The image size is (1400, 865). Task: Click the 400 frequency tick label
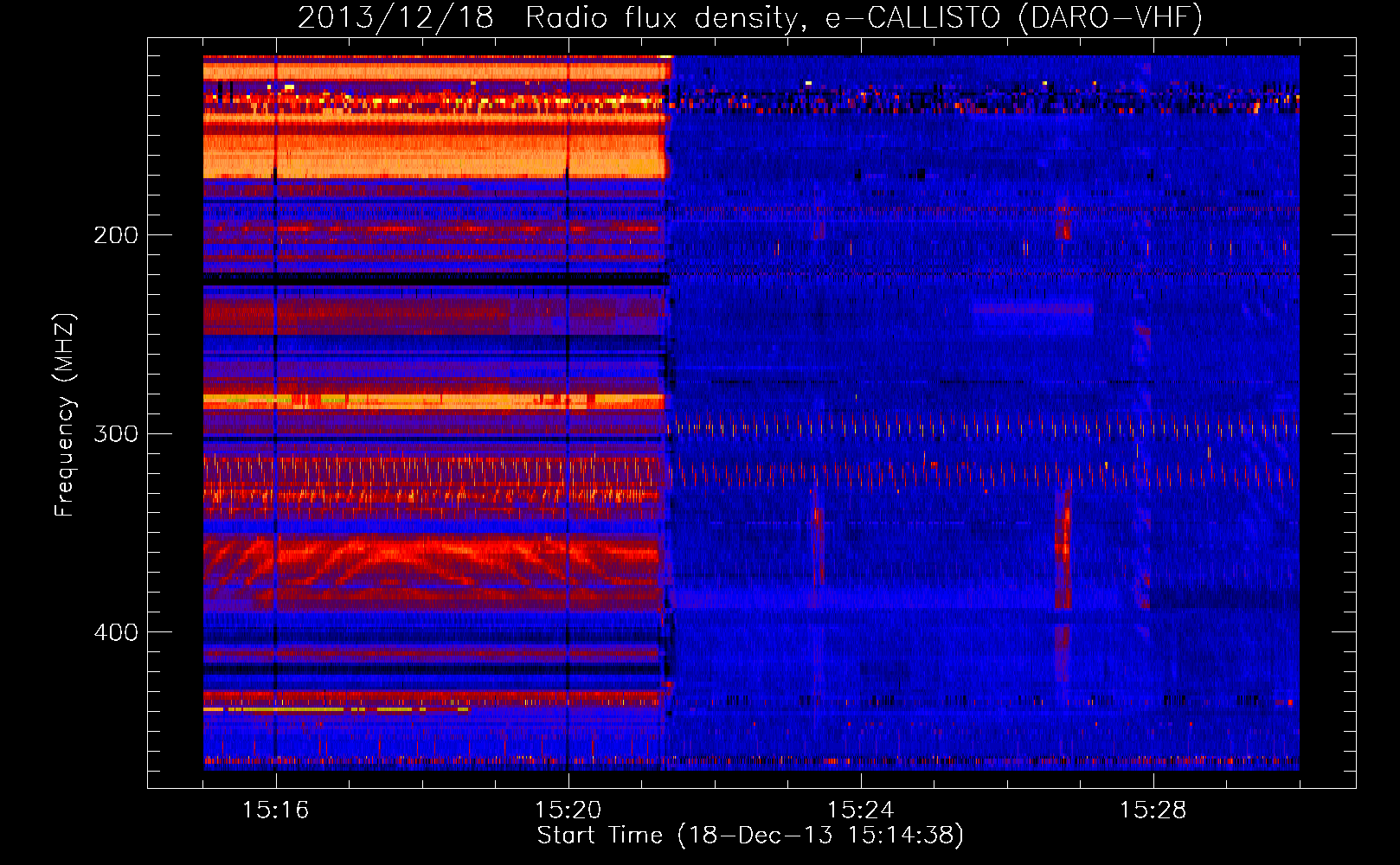pos(116,632)
